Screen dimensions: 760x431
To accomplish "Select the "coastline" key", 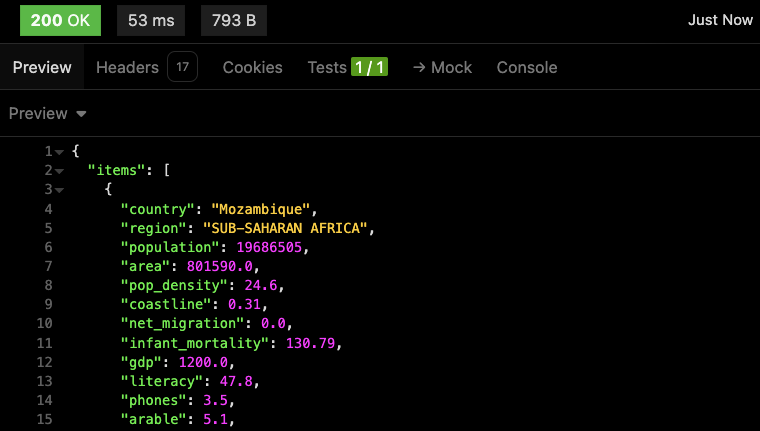I will [x=166, y=304].
